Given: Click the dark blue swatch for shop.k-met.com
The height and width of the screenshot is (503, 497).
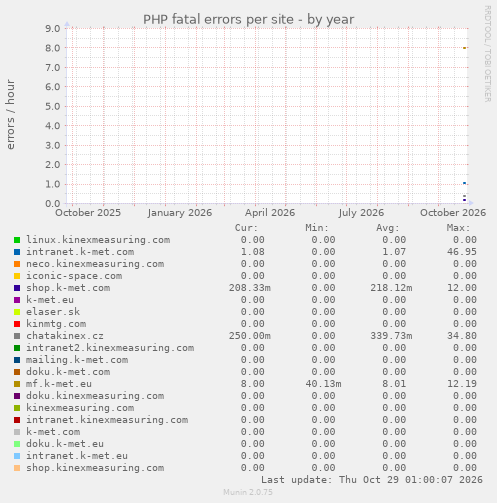Looking at the screenshot, I should 17,288.
